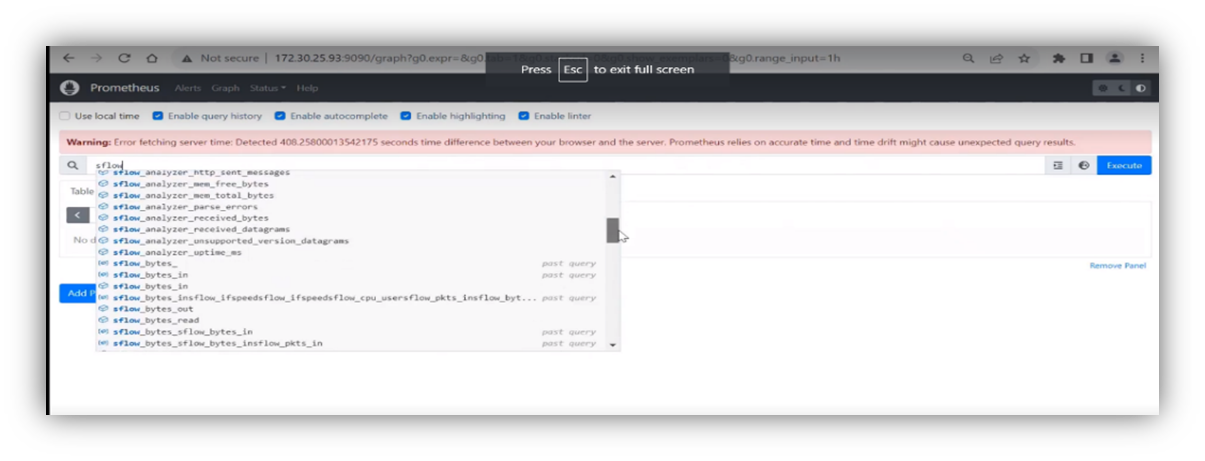Click the autocomplete list's down scroll arrow
This screenshot has width=1205, height=461.
click(x=613, y=344)
